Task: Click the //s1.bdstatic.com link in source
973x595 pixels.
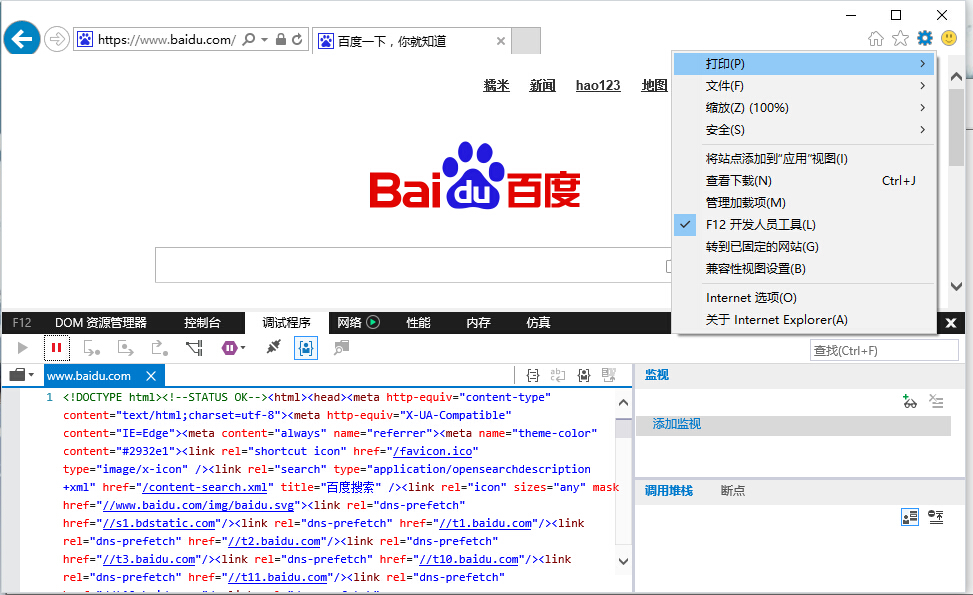Action: coord(159,523)
